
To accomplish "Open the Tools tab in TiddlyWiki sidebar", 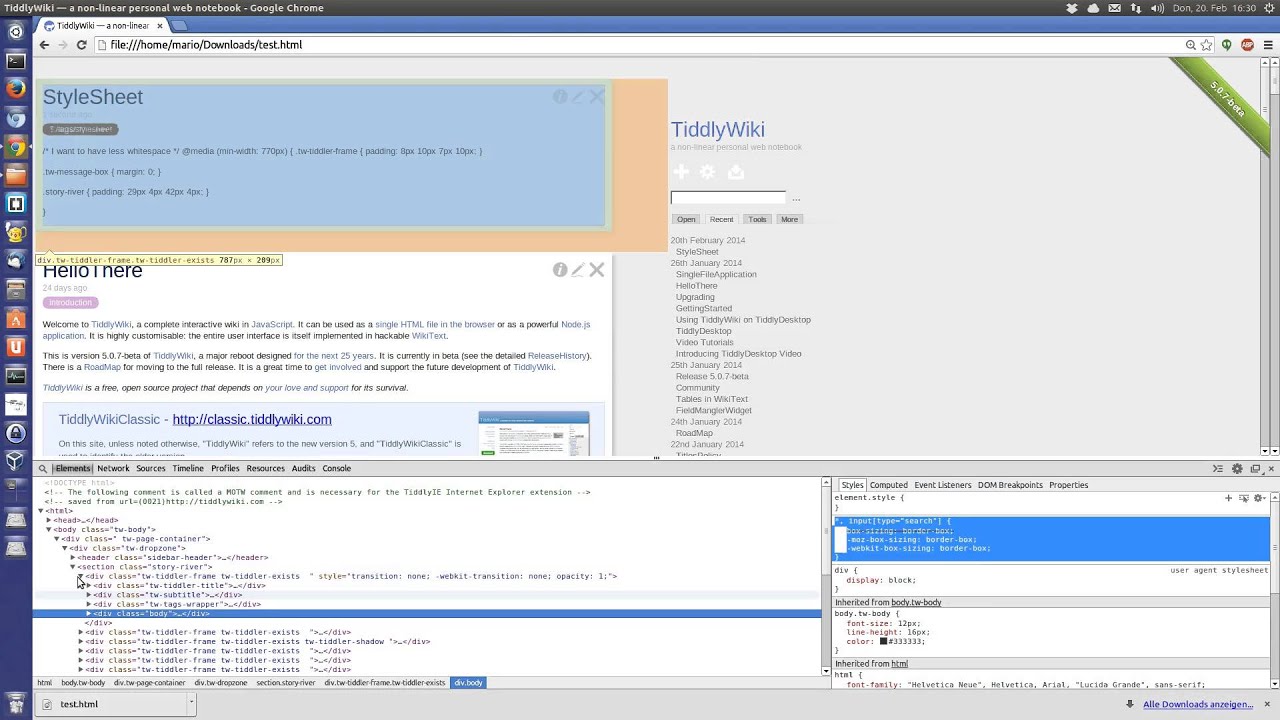I will pos(757,219).
